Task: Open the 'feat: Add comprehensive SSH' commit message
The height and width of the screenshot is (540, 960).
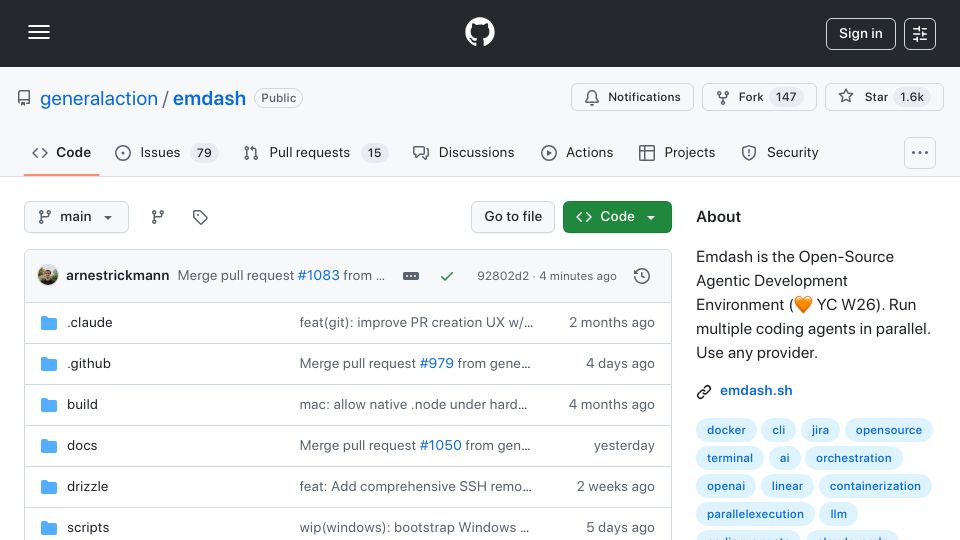Action: pyautogui.click(x=416, y=487)
